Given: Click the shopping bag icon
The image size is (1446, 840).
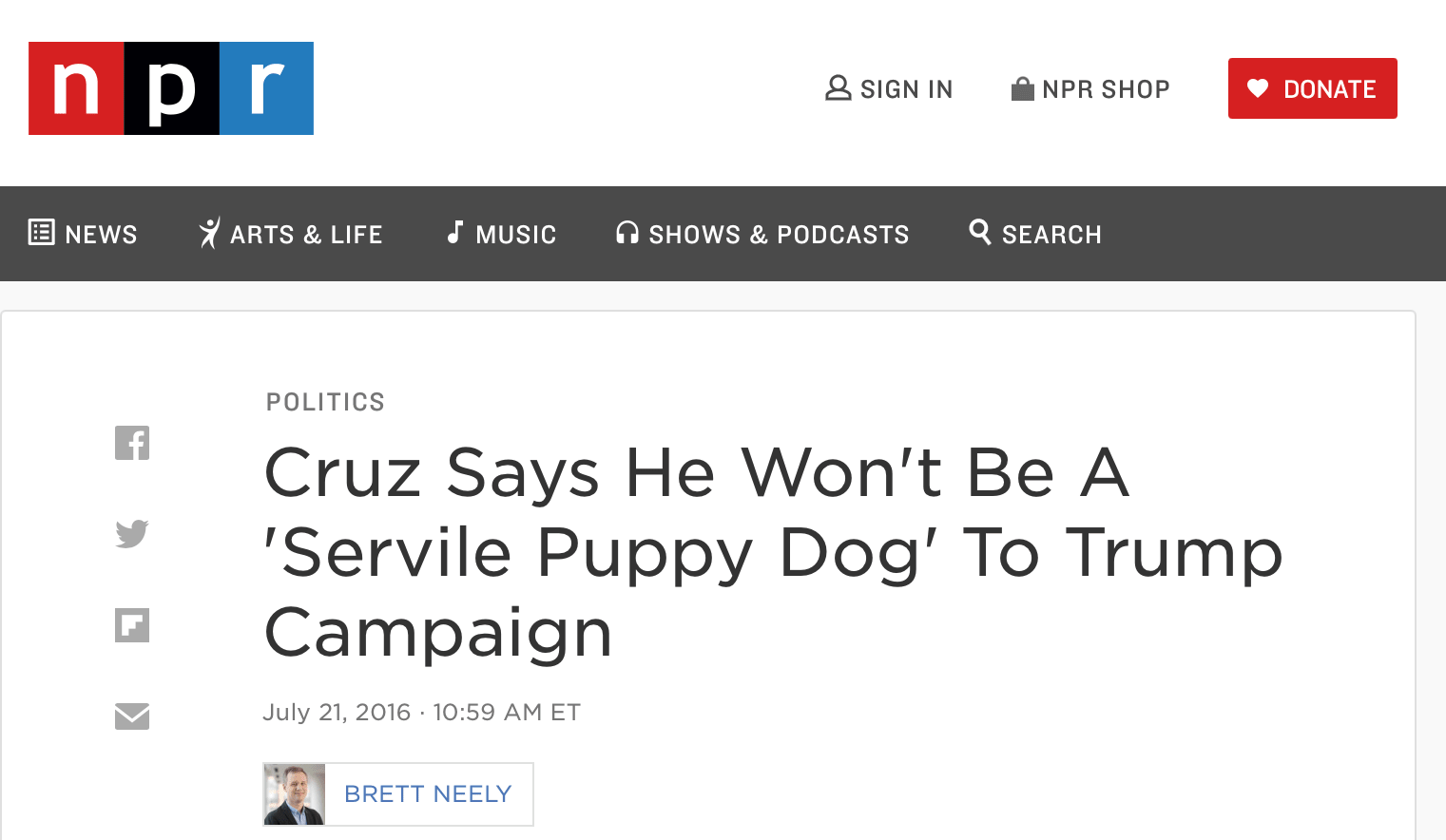Looking at the screenshot, I should coord(1022,88).
